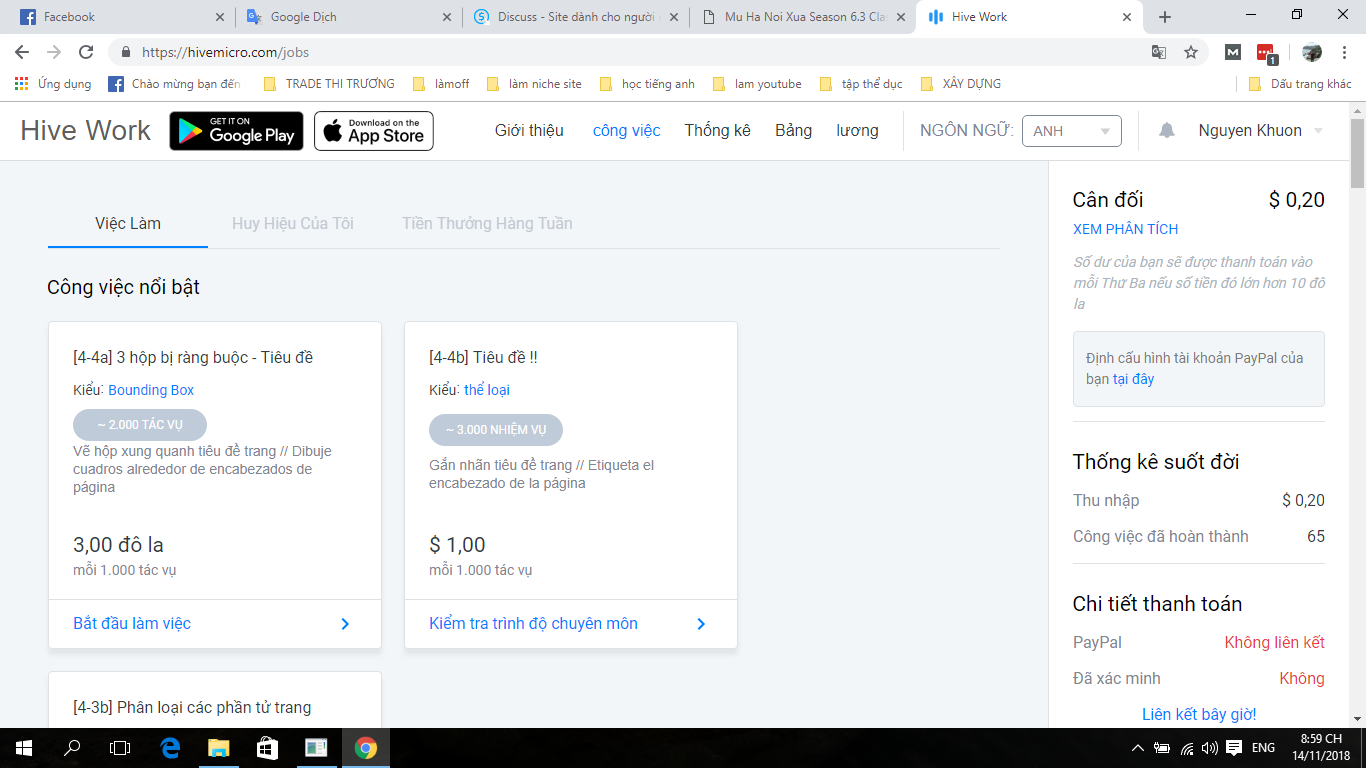Click the arrow next to Kiểm tra trình độ chuyên môn
The image size is (1366, 768).
click(701, 624)
